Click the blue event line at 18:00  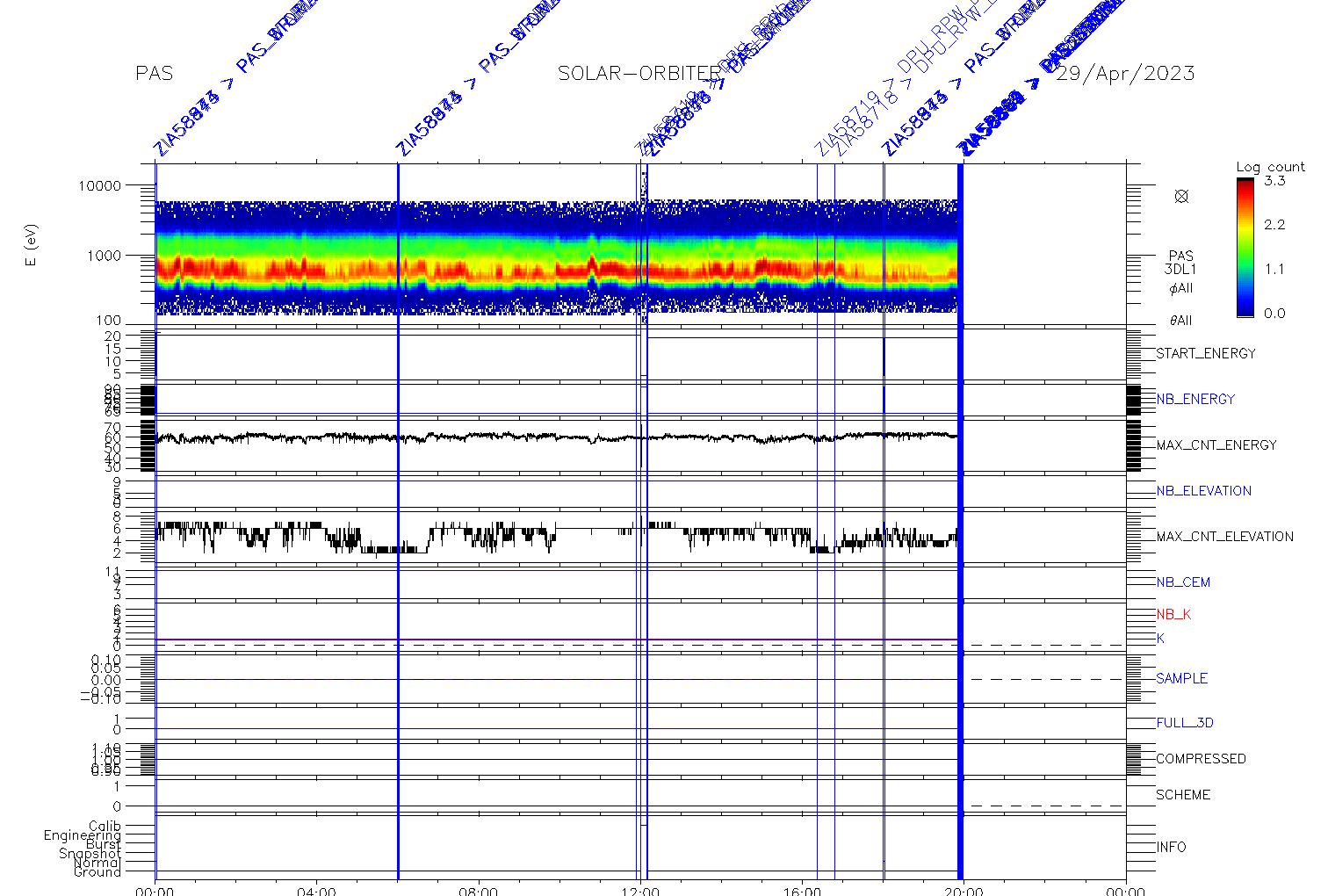[x=884, y=521]
